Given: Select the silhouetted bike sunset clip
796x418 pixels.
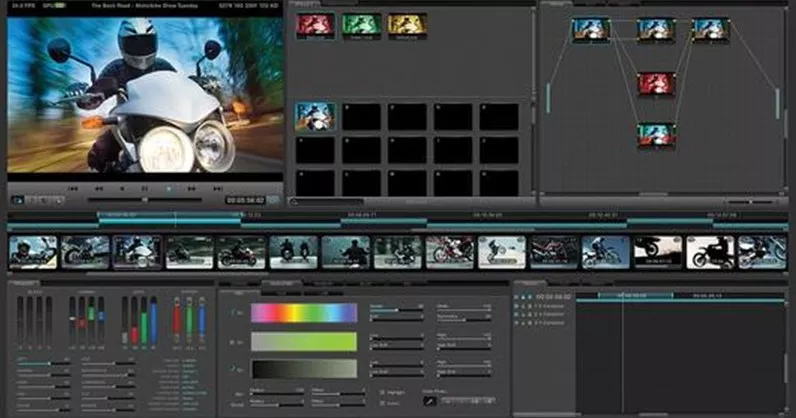Looking at the screenshot, I should 657,252.
